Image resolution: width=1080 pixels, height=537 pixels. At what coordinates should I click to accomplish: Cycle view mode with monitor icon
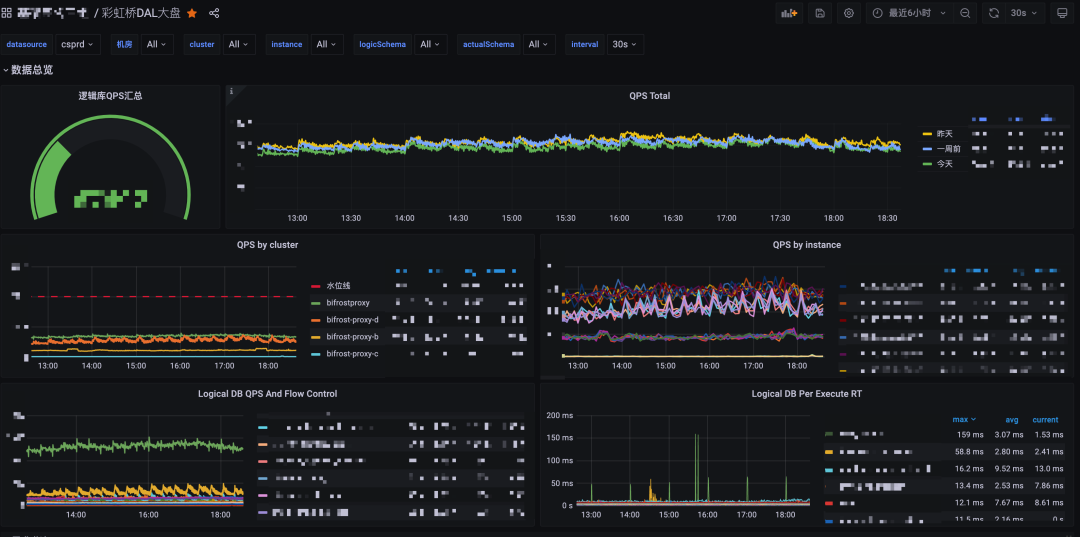(x=1062, y=13)
